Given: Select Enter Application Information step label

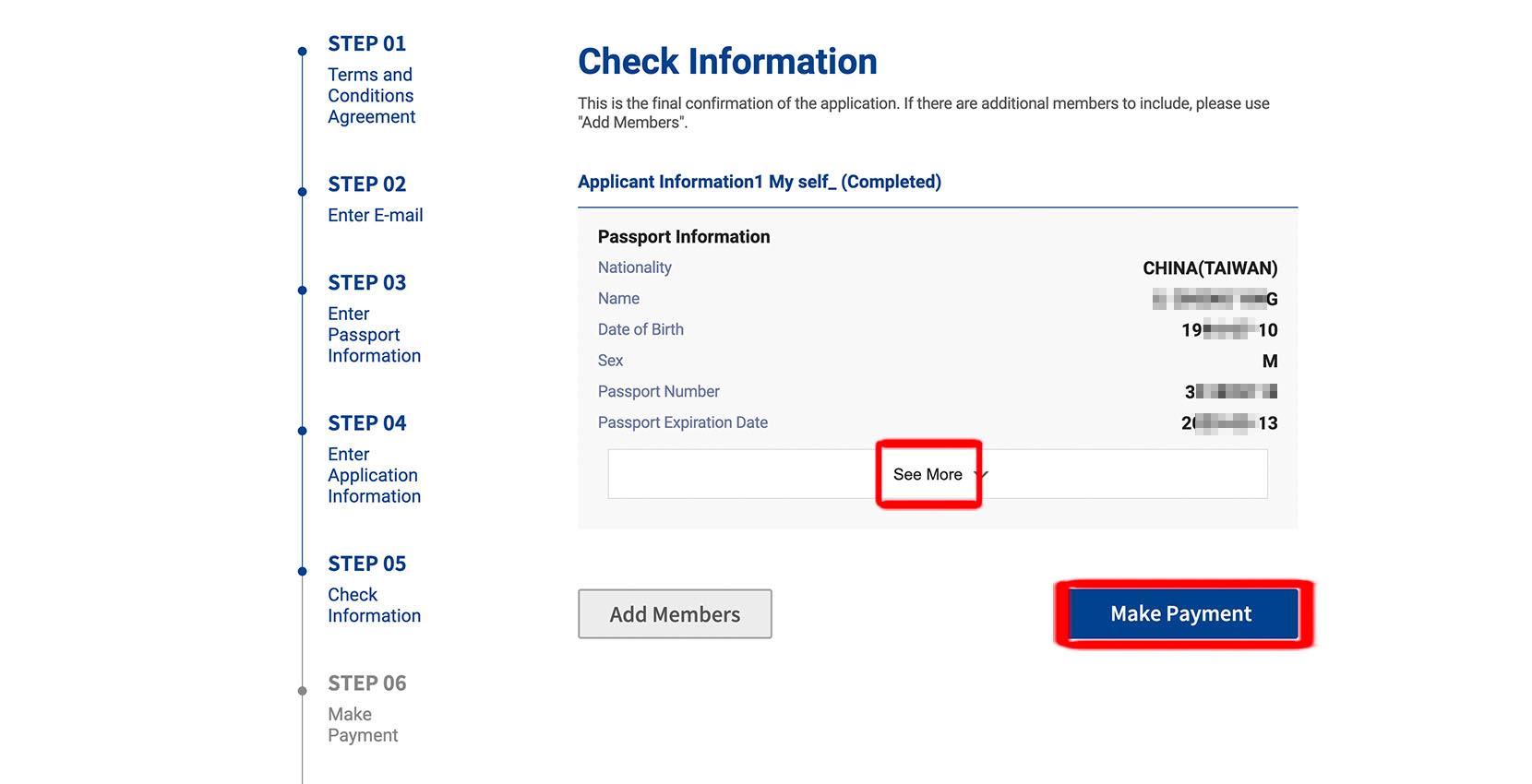Looking at the screenshot, I should pos(373,475).
